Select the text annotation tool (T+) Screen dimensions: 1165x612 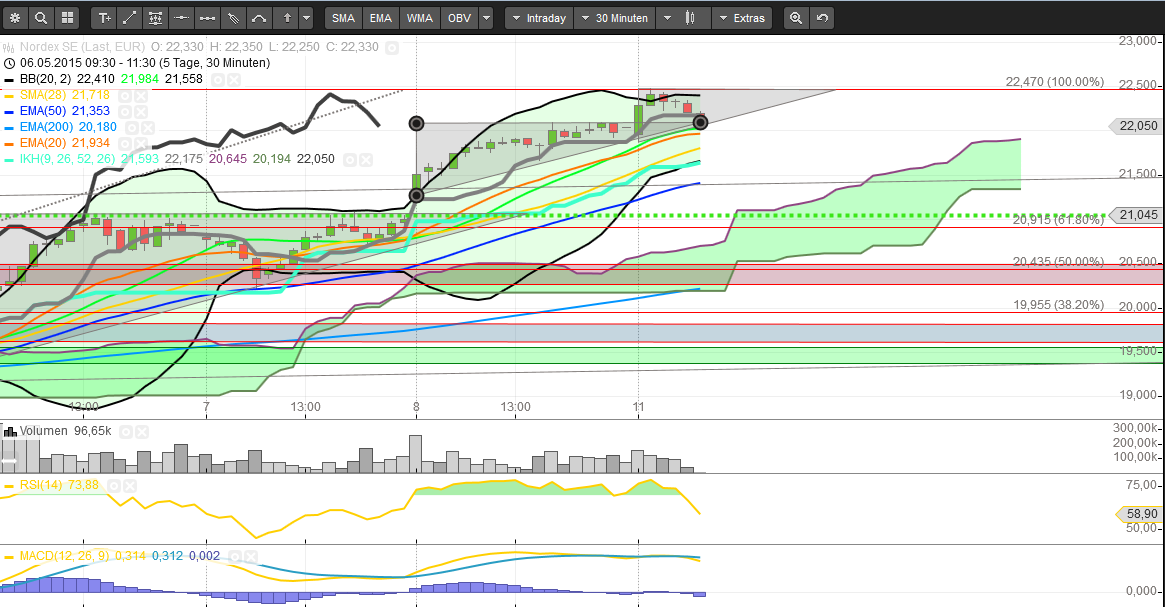pyautogui.click(x=104, y=18)
